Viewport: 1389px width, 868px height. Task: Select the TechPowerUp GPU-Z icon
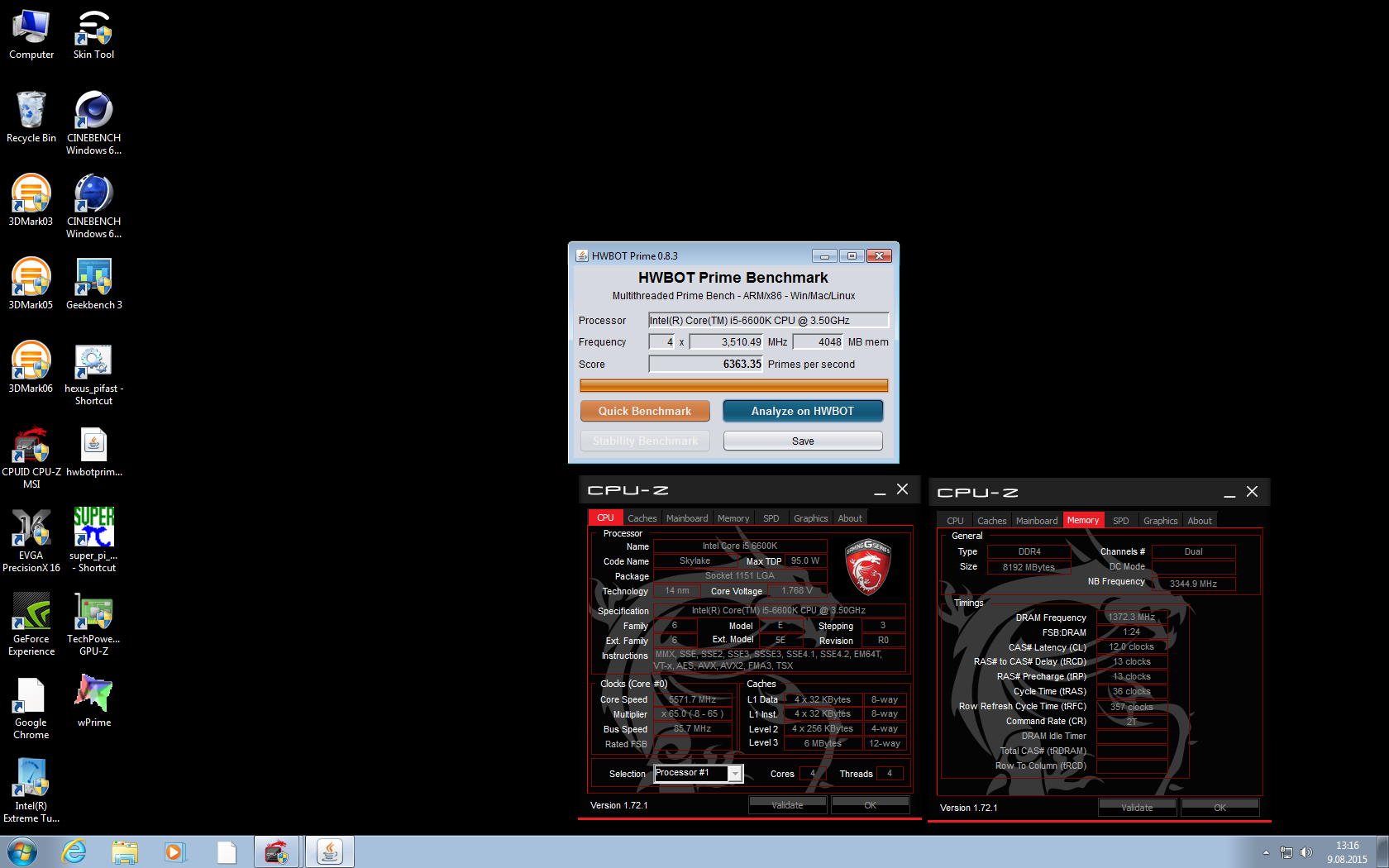[93, 625]
